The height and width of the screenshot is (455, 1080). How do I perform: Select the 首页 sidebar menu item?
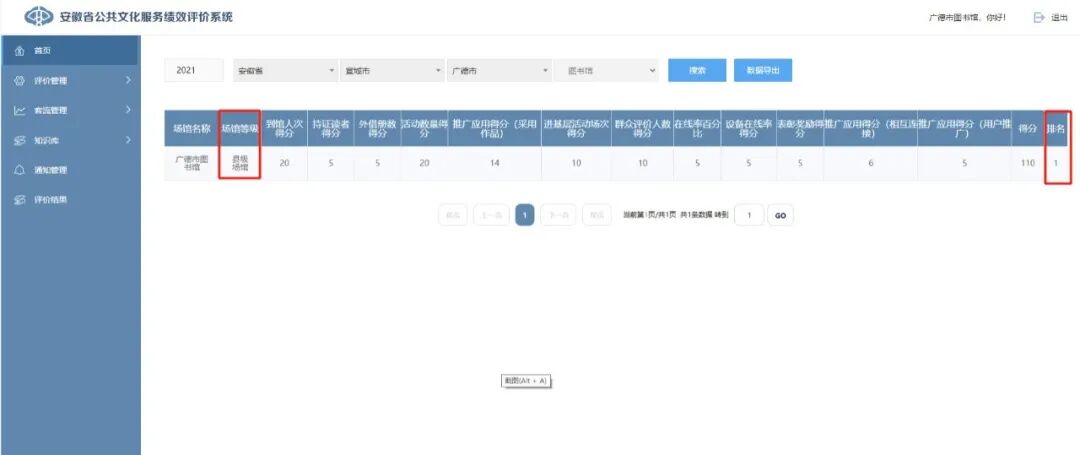[70, 51]
